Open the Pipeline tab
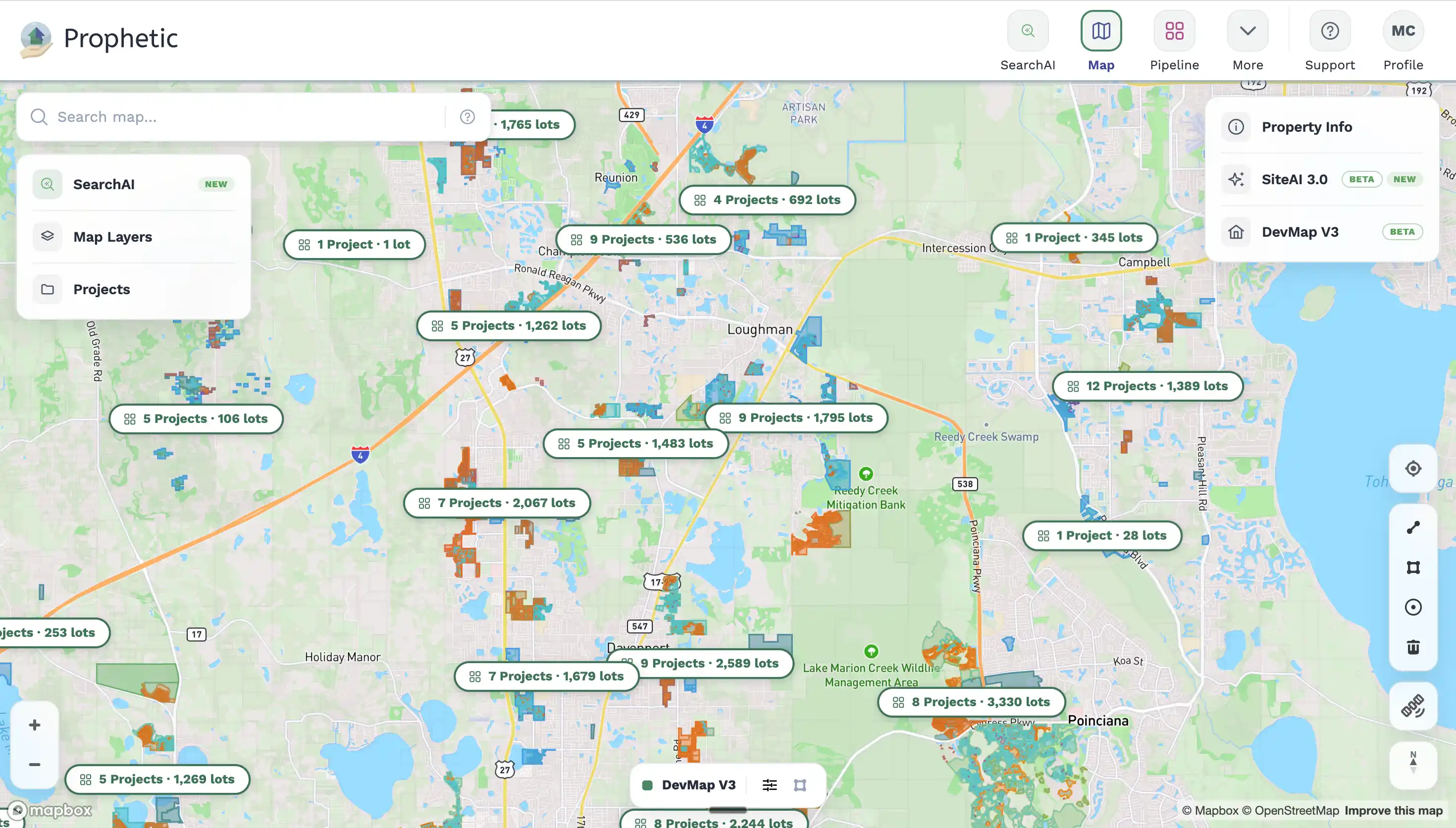This screenshot has height=828, width=1456. click(x=1174, y=41)
